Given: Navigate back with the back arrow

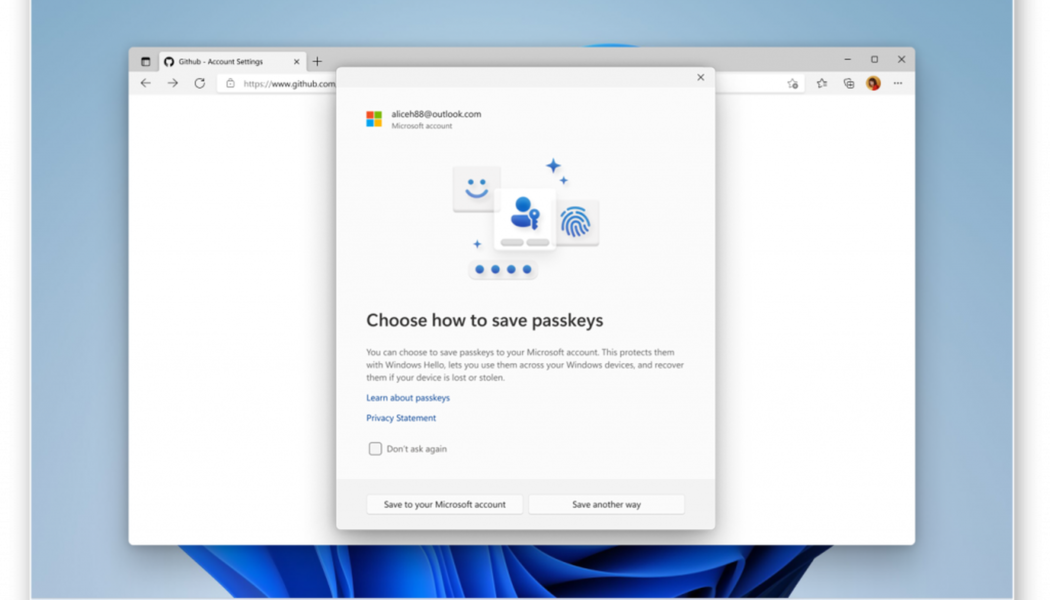Looking at the screenshot, I should coord(146,84).
